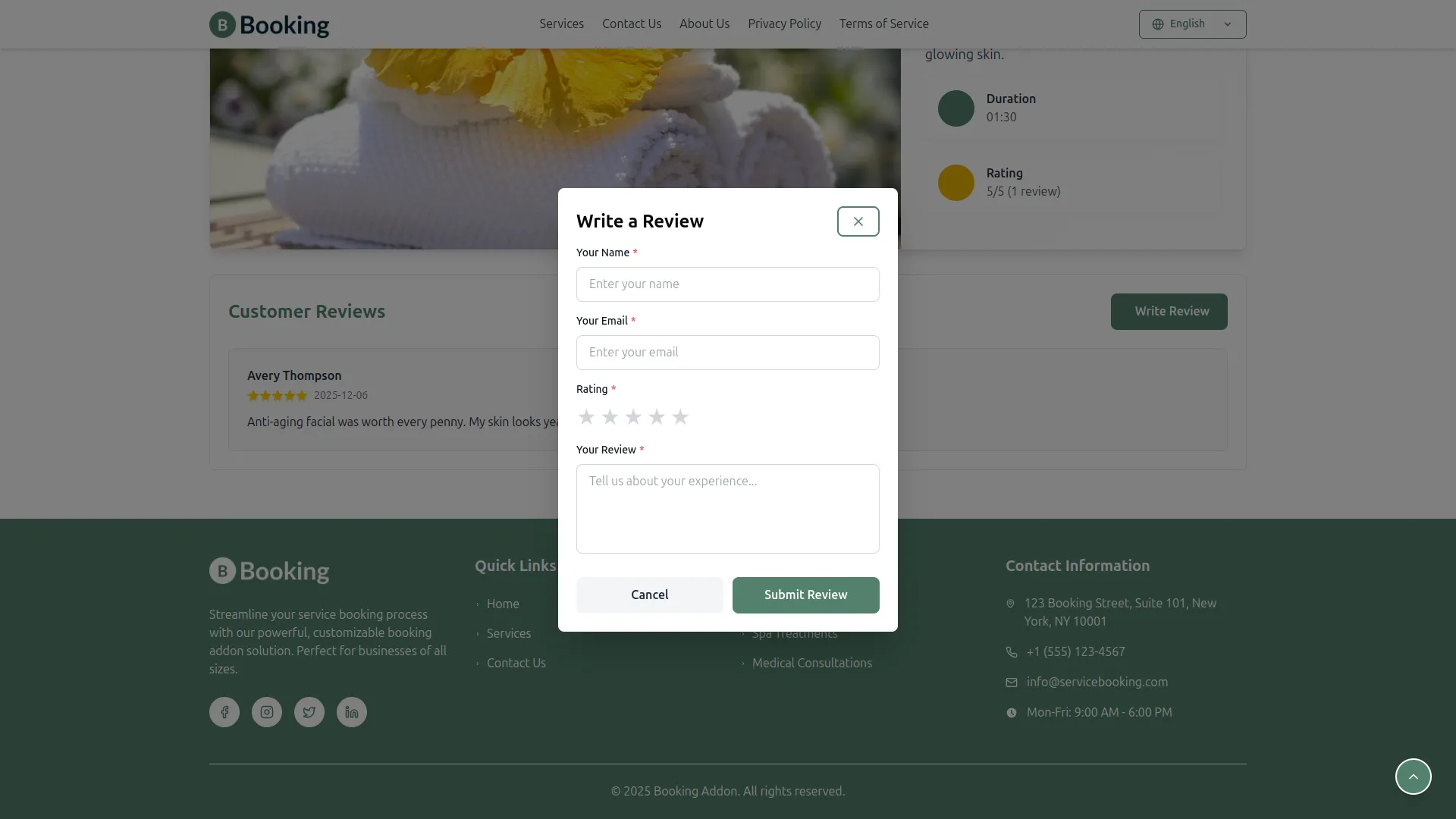Click the yellow Rating circle icon
The image size is (1456, 819).
tap(955, 183)
